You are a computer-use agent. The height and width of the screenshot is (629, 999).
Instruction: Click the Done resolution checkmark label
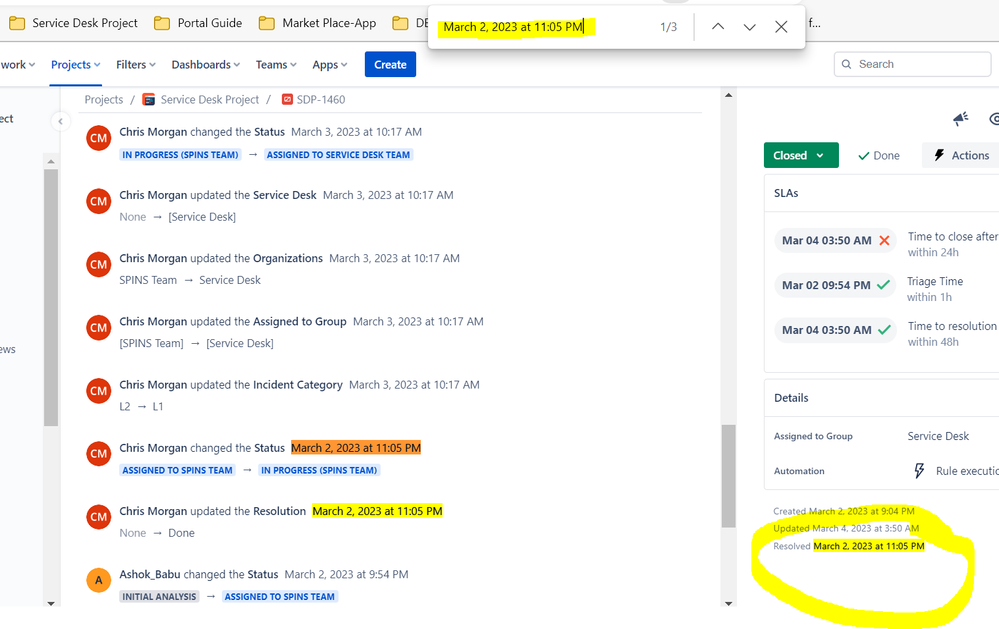879,155
